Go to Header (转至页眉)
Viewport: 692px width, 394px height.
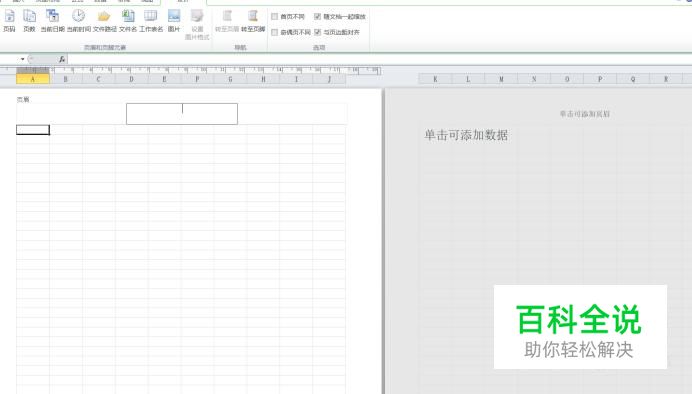point(227,21)
